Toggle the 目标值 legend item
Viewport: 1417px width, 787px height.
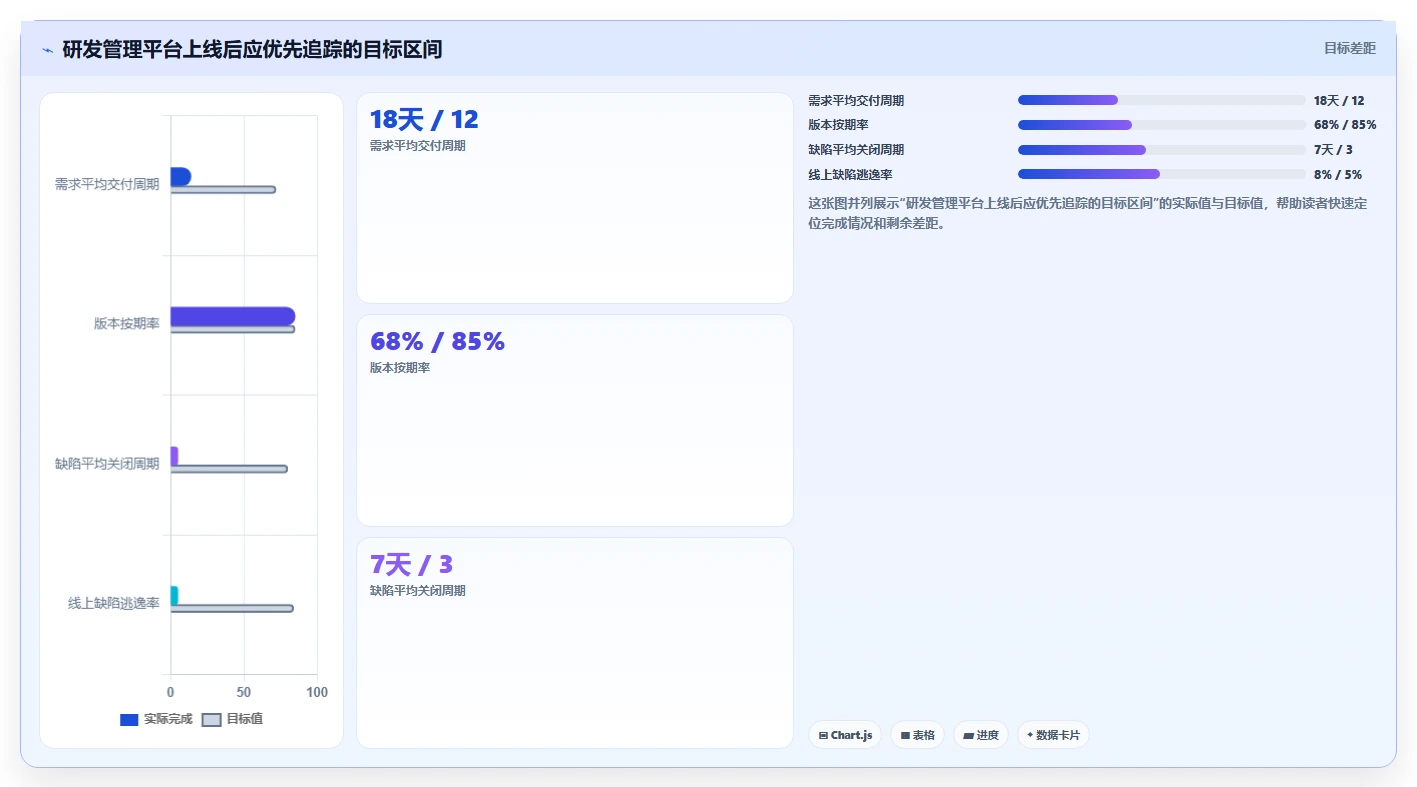[x=232, y=719]
